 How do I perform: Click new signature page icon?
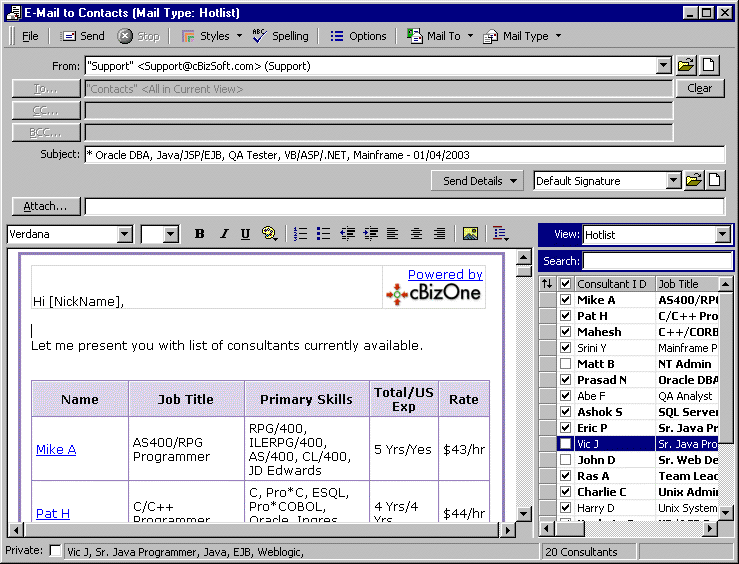point(715,180)
